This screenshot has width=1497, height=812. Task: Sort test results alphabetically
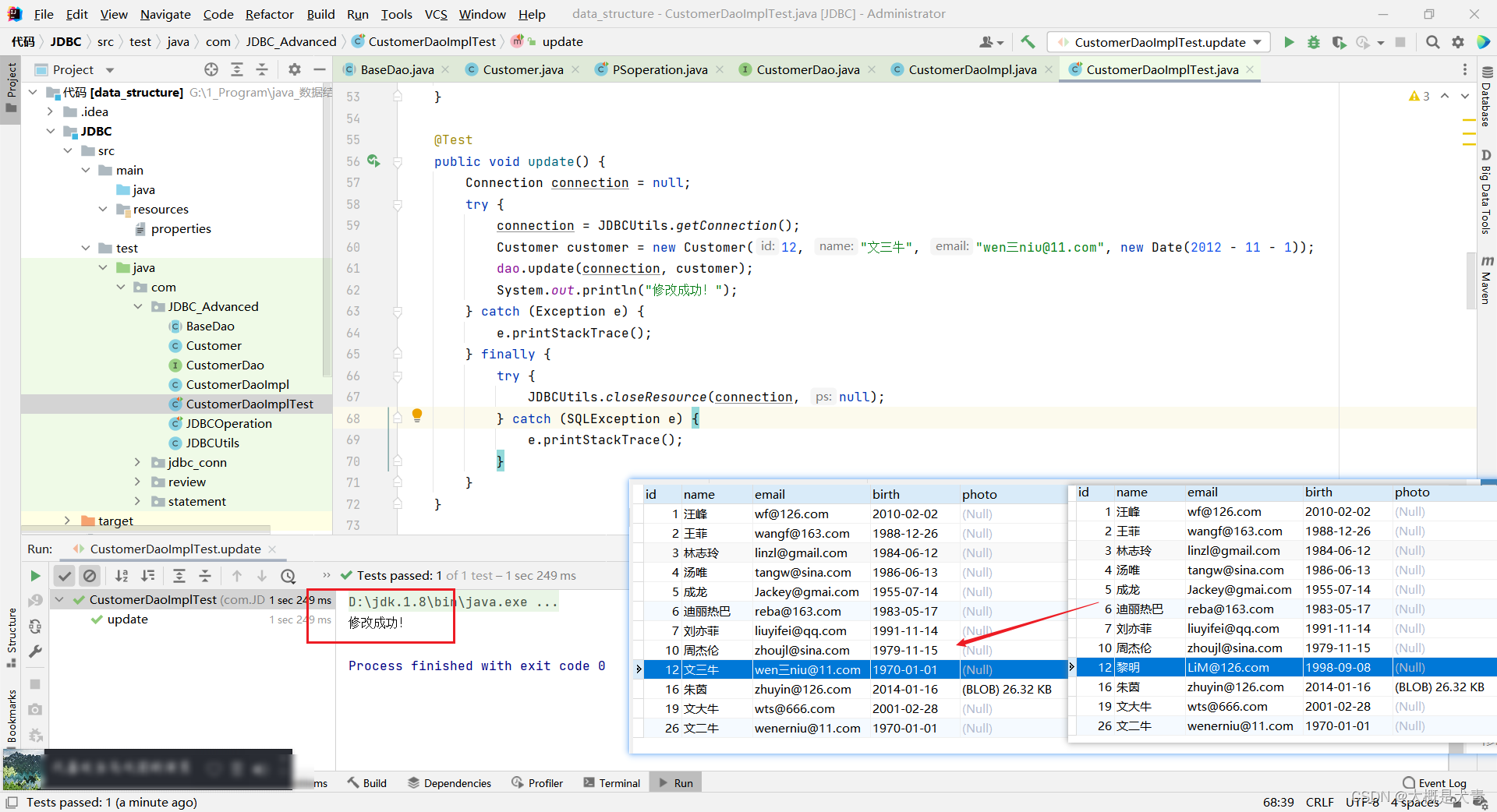pyautogui.click(x=122, y=576)
